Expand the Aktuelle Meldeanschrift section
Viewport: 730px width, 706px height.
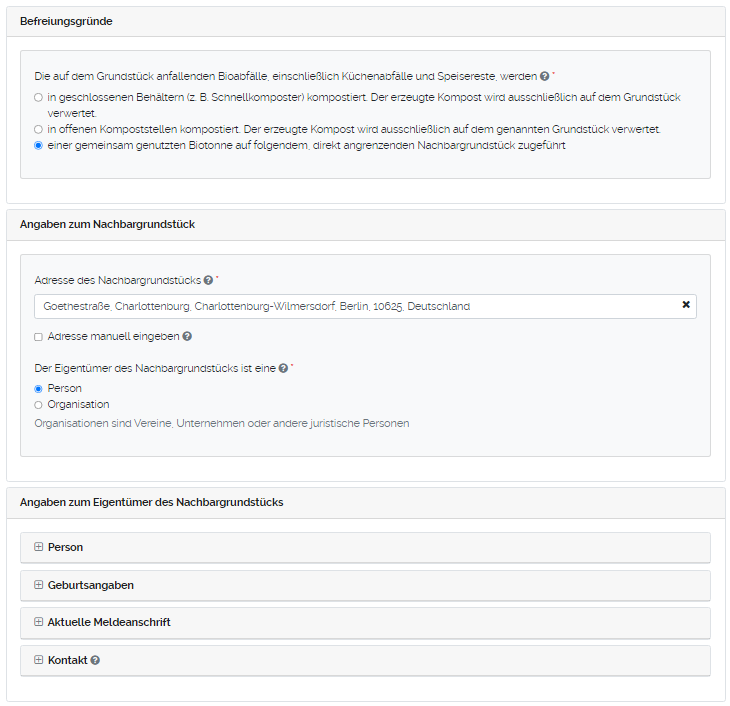pos(109,622)
